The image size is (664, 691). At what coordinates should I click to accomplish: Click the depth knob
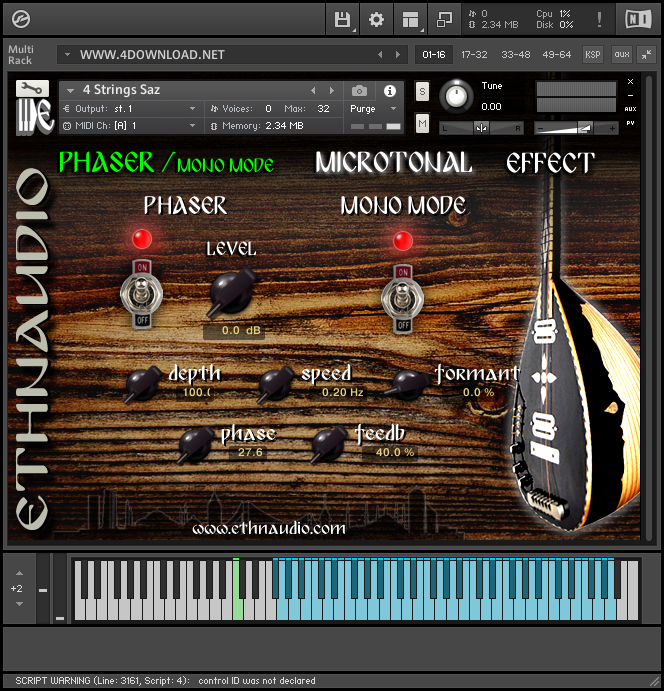[142, 384]
